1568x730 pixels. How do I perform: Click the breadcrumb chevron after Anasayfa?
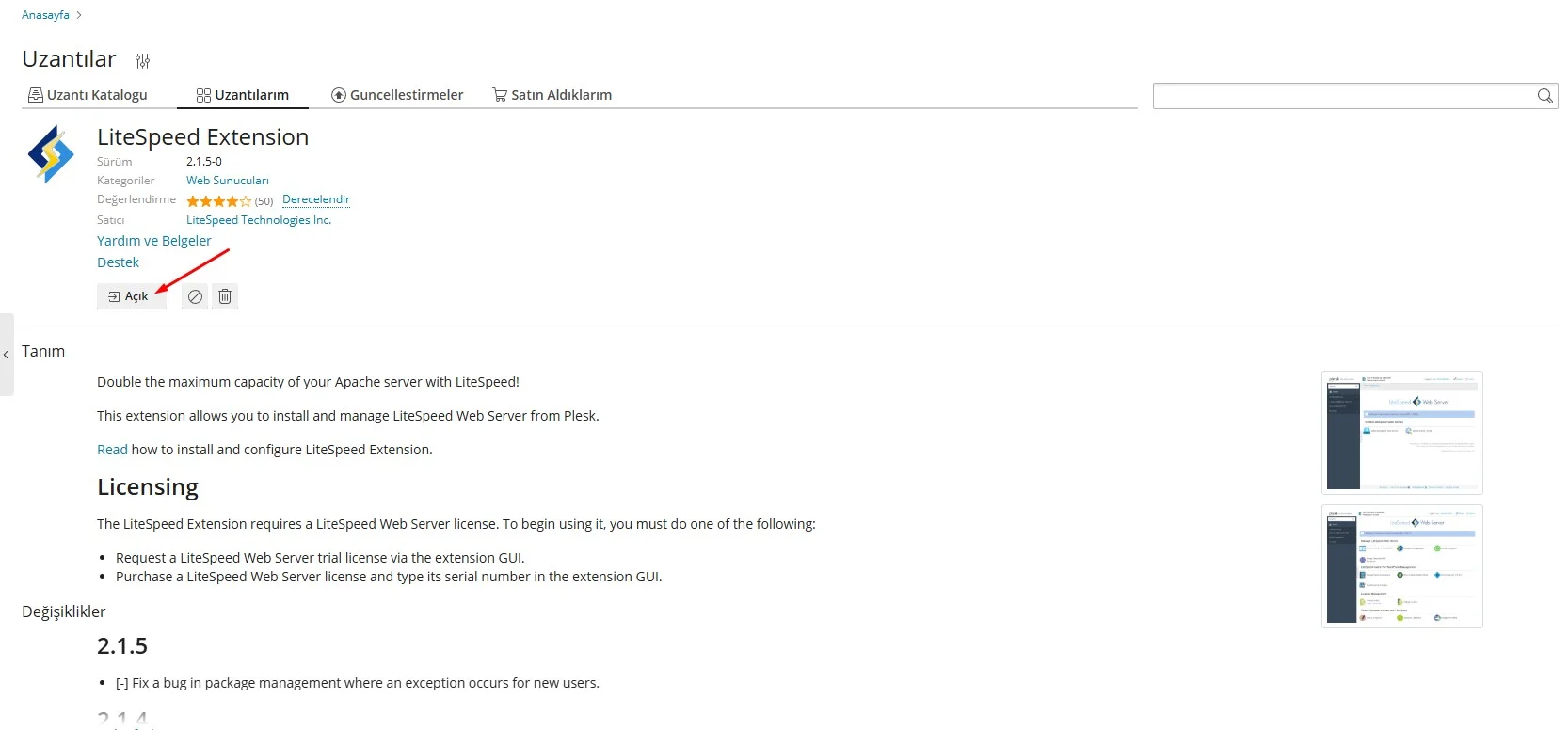click(79, 15)
